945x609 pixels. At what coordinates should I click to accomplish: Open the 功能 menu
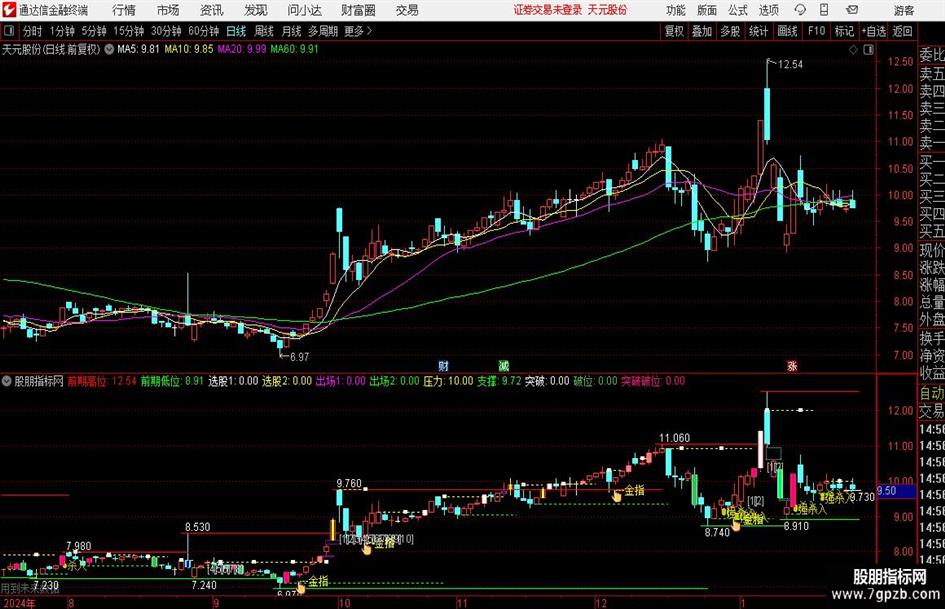[x=676, y=10]
